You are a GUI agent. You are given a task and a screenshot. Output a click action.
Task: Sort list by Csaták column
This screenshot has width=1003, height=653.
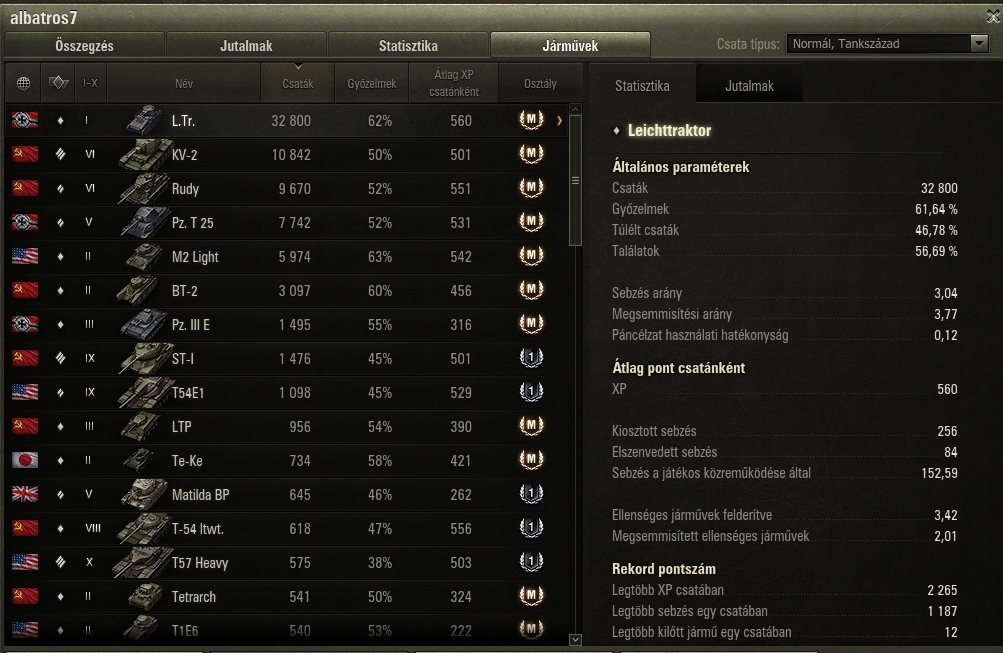click(297, 83)
